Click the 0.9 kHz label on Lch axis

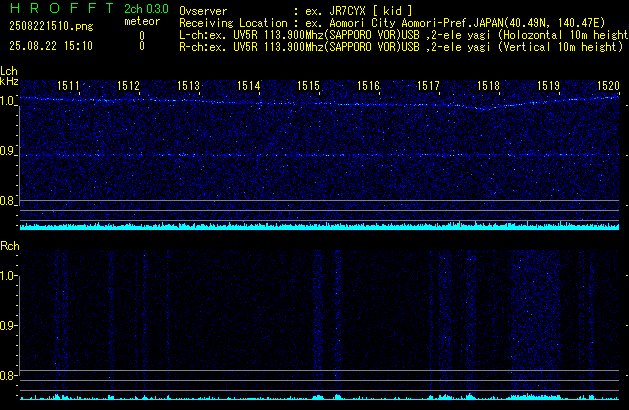[x=8, y=151]
